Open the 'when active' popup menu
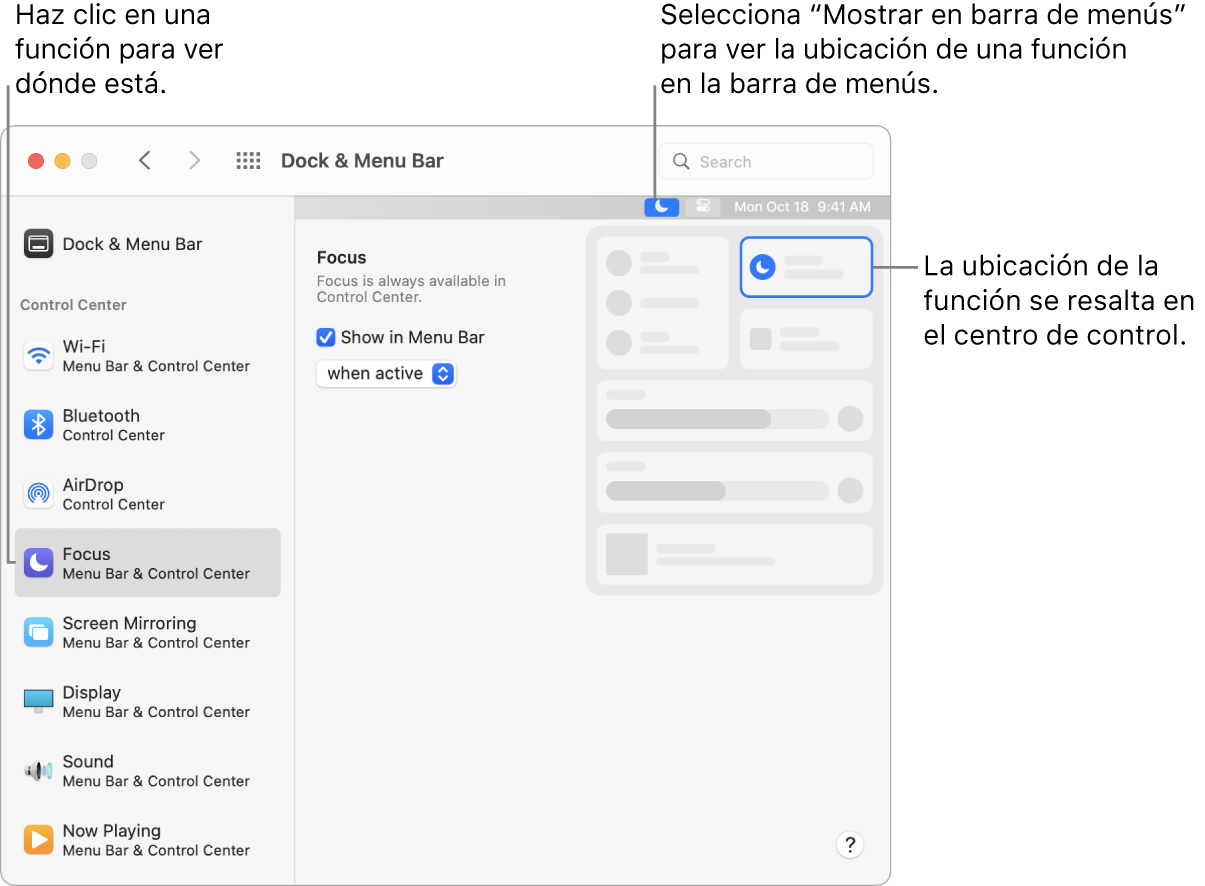The height and width of the screenshot is (886, 1205). click(386, 374)
